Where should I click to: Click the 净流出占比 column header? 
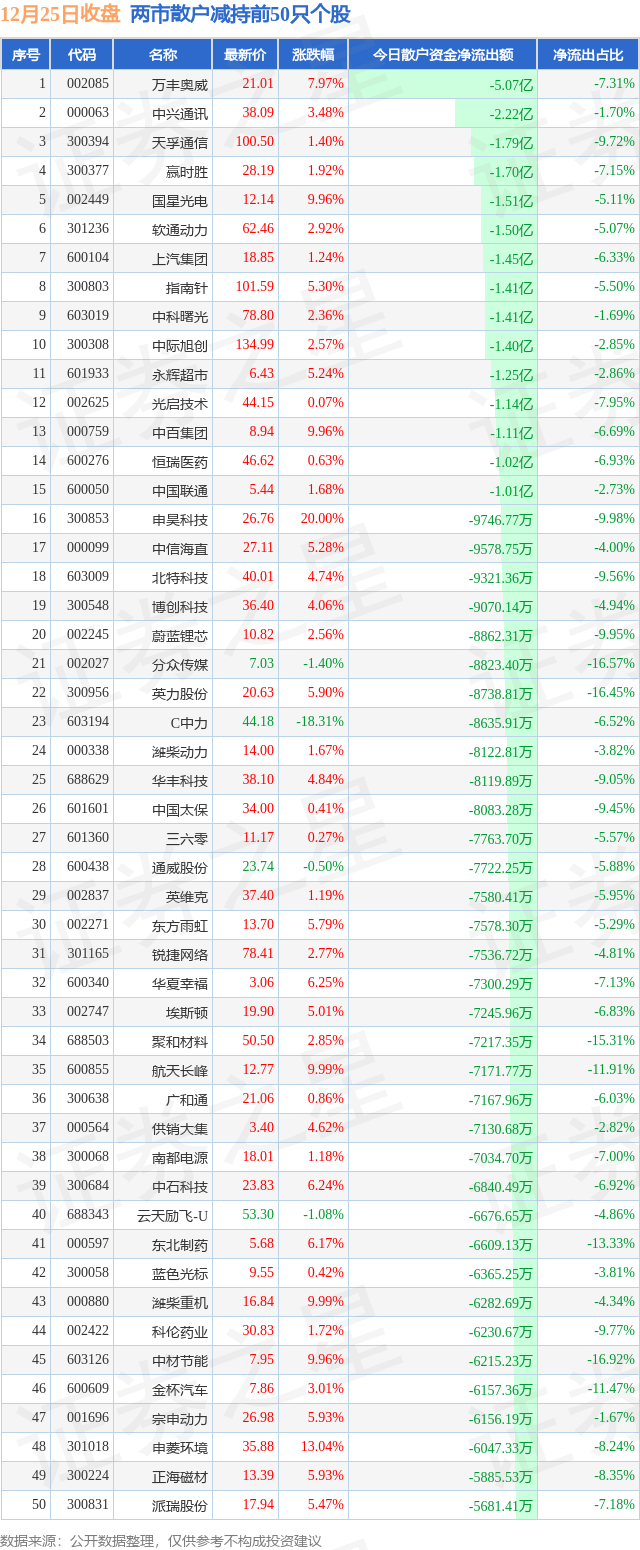(588, 54)
